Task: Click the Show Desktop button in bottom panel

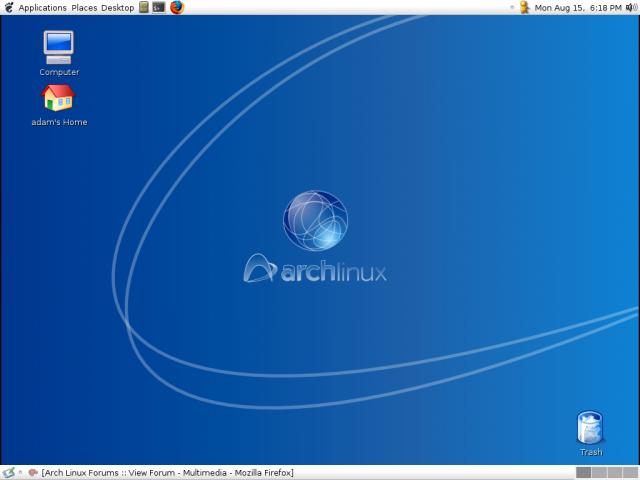Action: pyautogui.click(x=9, y=473)
